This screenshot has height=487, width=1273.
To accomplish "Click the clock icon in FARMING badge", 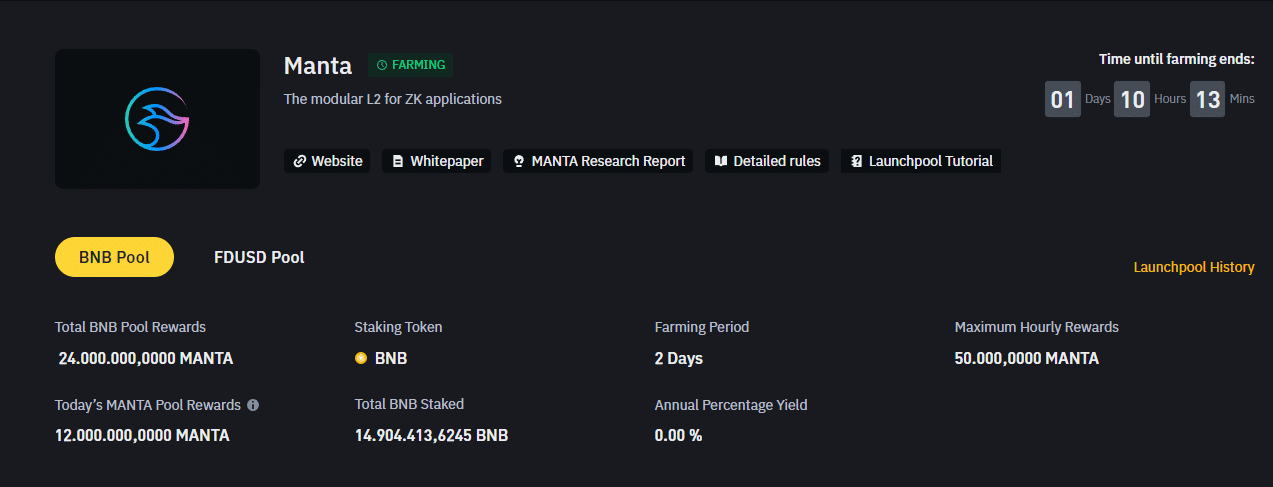I will 382,65.
